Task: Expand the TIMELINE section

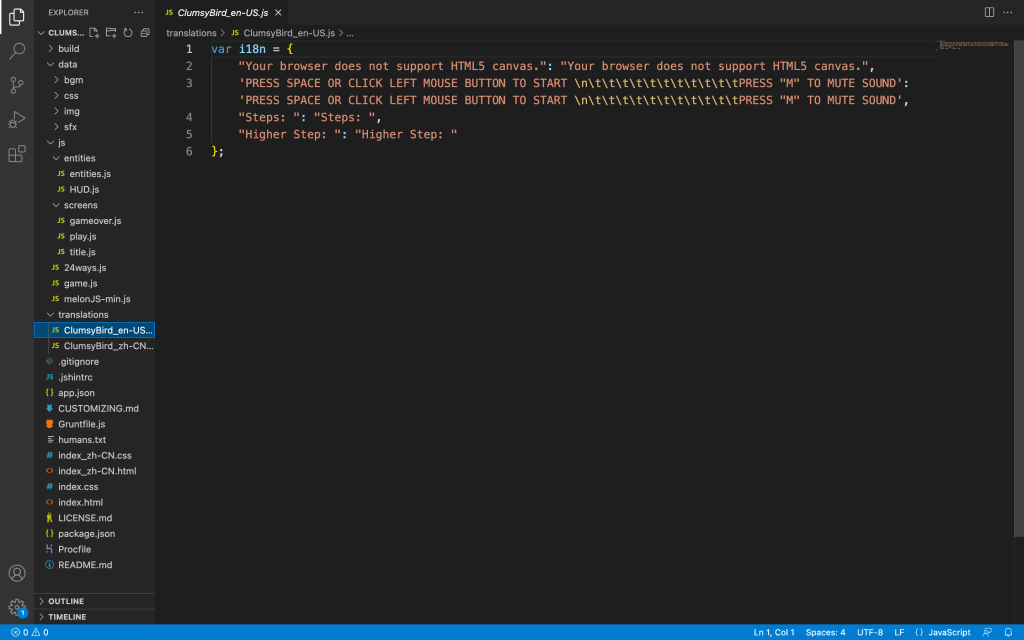Action: (67, 617)
